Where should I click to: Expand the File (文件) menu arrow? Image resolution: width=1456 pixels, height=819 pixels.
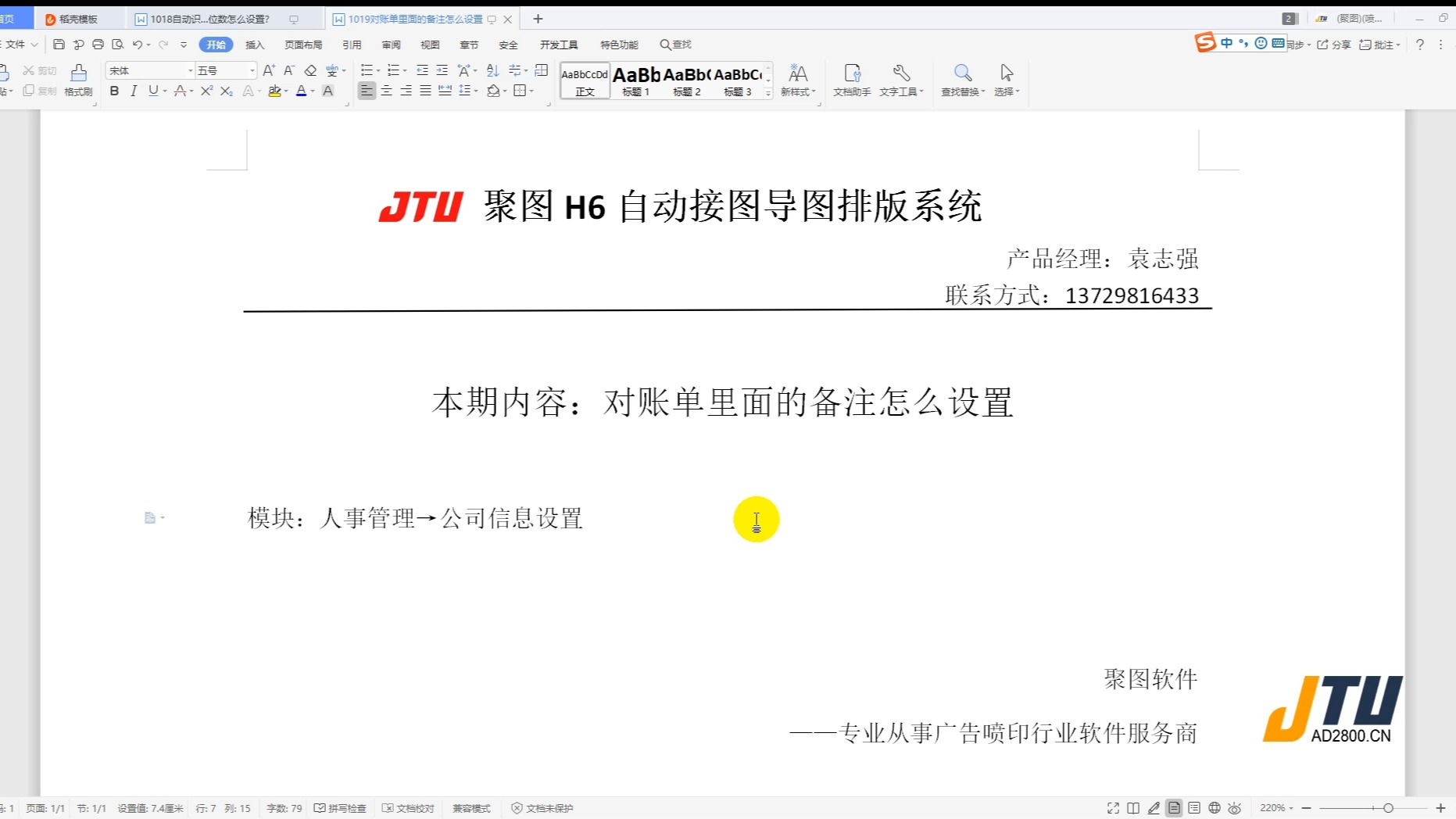click(34, 45)
